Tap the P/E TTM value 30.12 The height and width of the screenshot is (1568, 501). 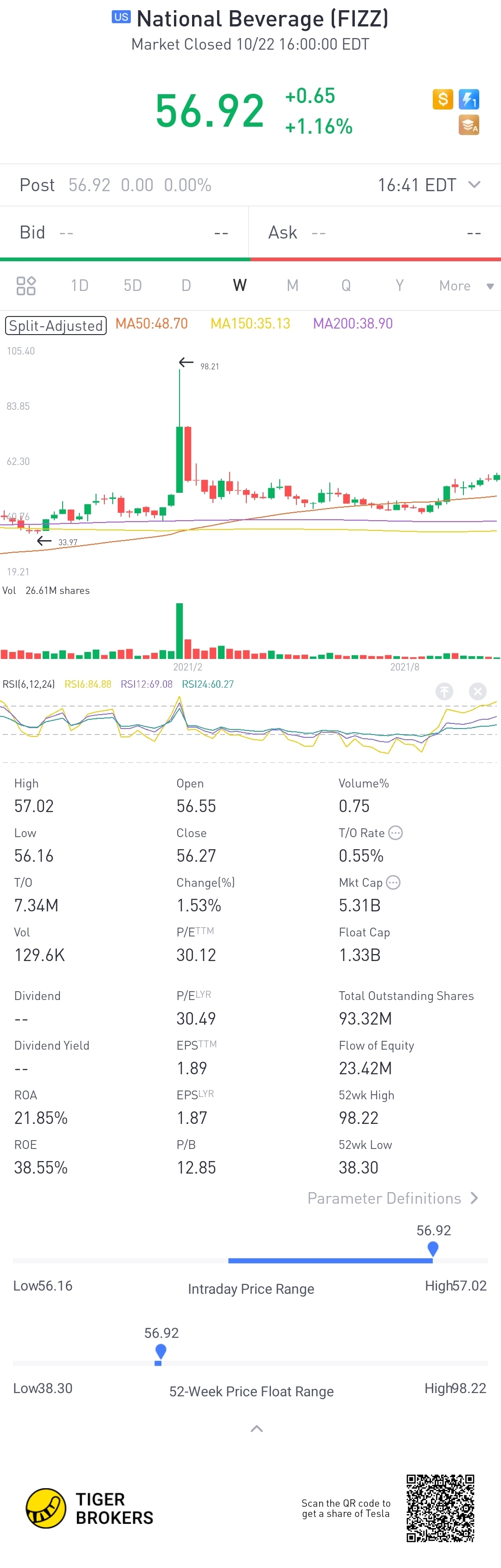pyautogui.click(x=196, y=955)
